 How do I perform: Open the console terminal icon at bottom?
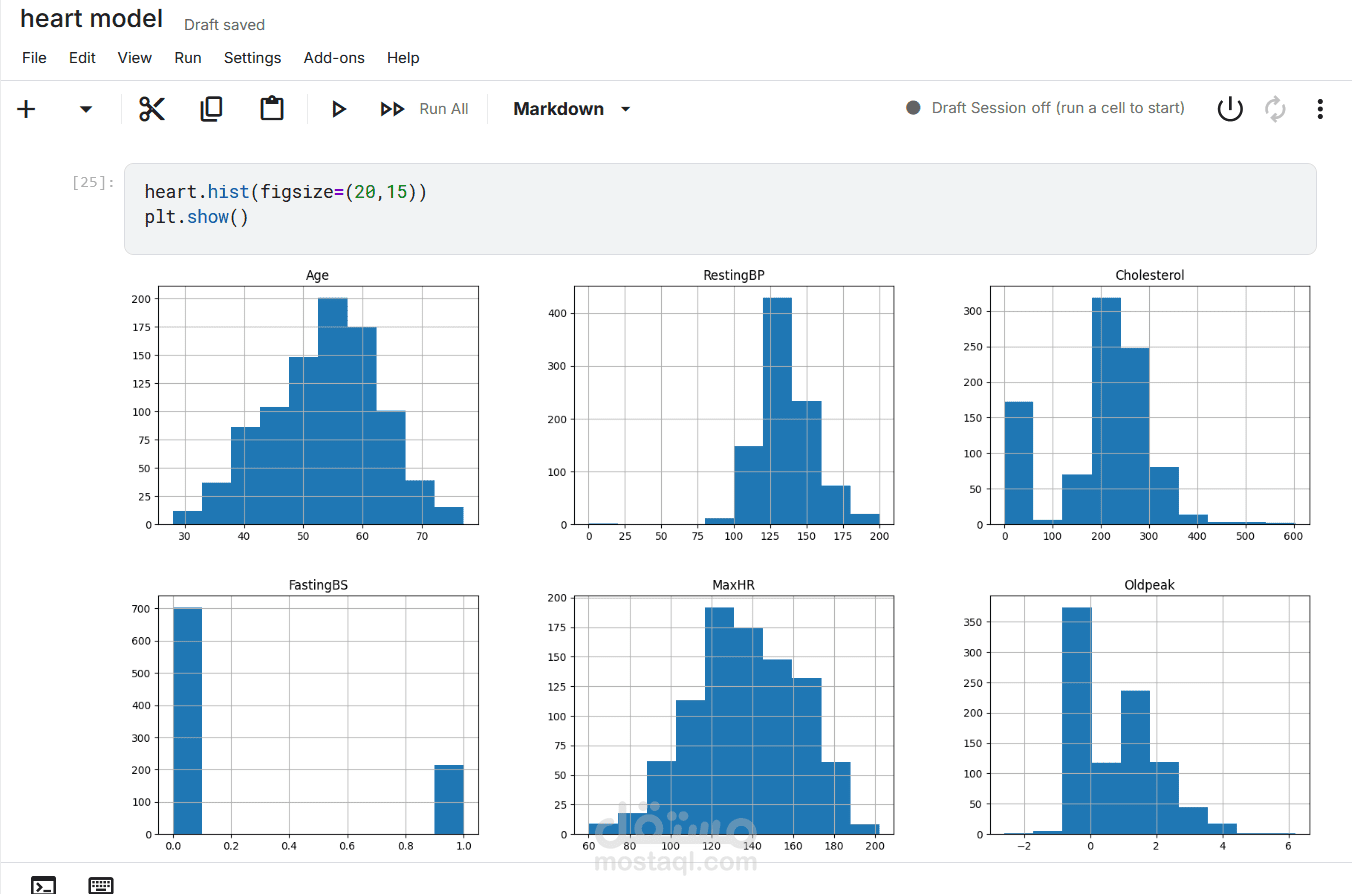pyautogui.click(x=43, y=885)
